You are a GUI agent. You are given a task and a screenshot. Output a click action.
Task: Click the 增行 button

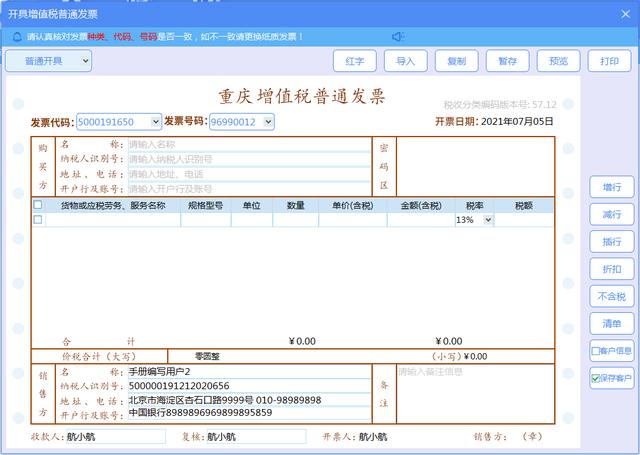pyautogui.click(x=612, y=187)
